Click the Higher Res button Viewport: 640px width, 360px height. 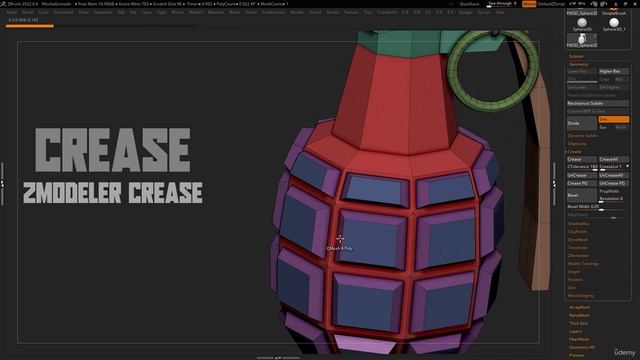[x=613, y=71]
